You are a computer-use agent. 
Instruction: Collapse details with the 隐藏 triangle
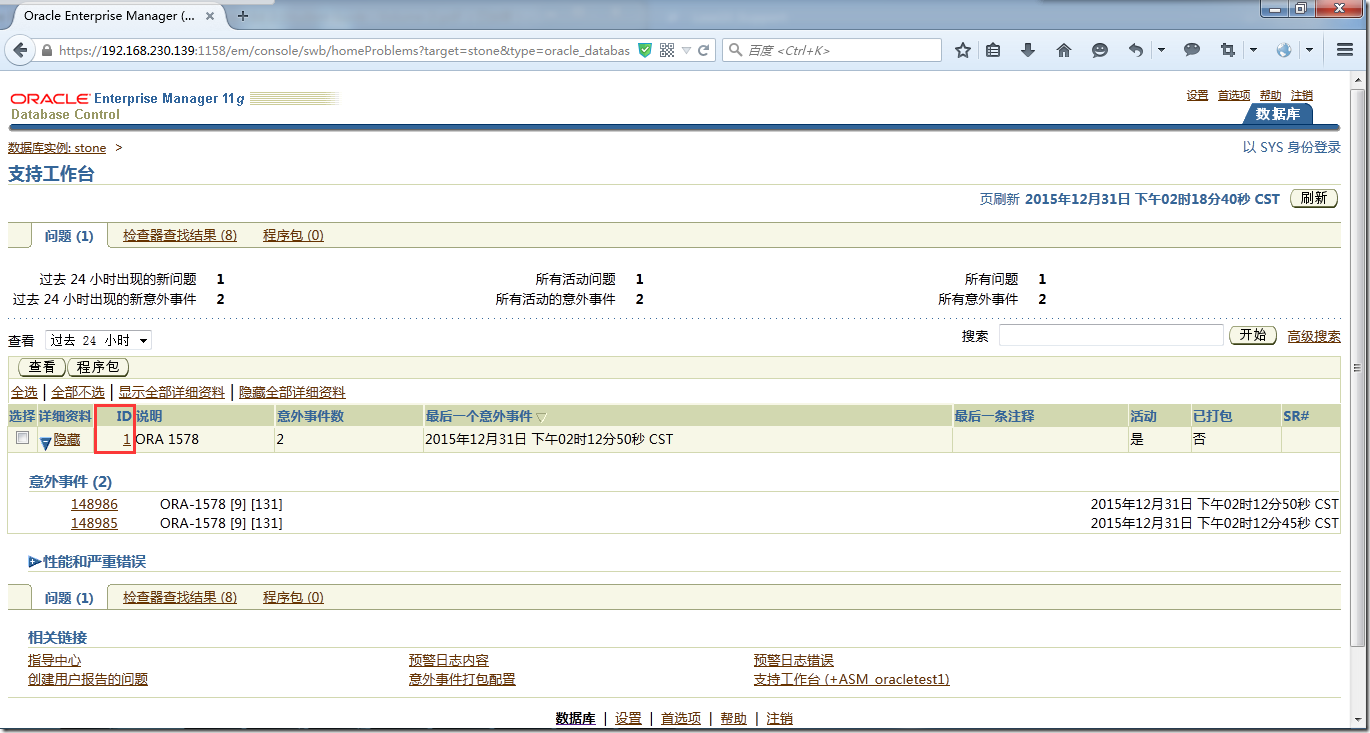(46, 442)
